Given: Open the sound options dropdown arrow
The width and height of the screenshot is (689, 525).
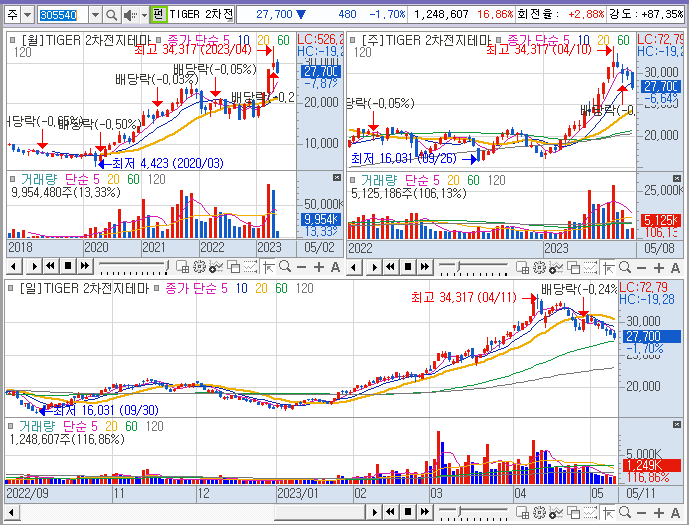Looking at the screenshot, I should click(x=144, y=15).
